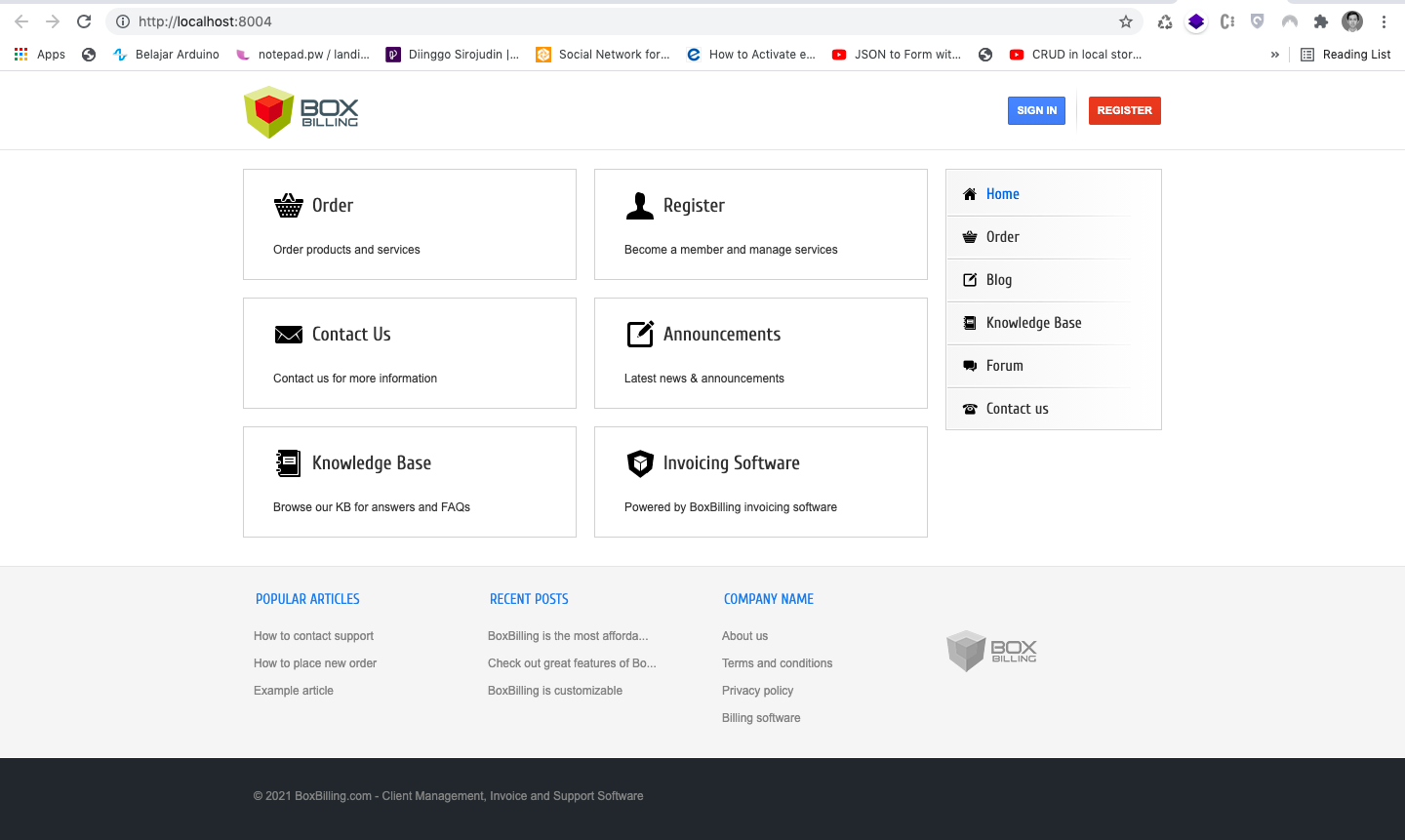This screenshot has height=840, width=1405.
Task: Click the BoxBilling logo in the header
Action: click(301, 110)
